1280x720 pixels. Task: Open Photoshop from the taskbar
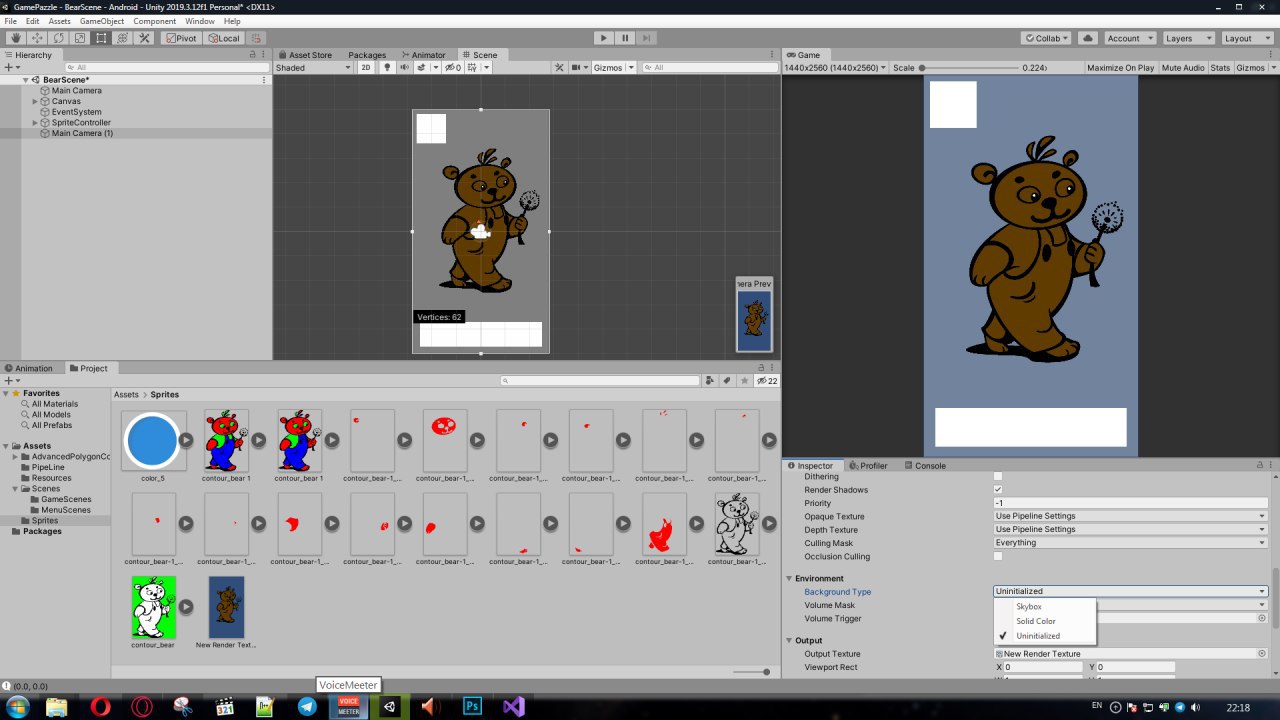tap(472, 706)
